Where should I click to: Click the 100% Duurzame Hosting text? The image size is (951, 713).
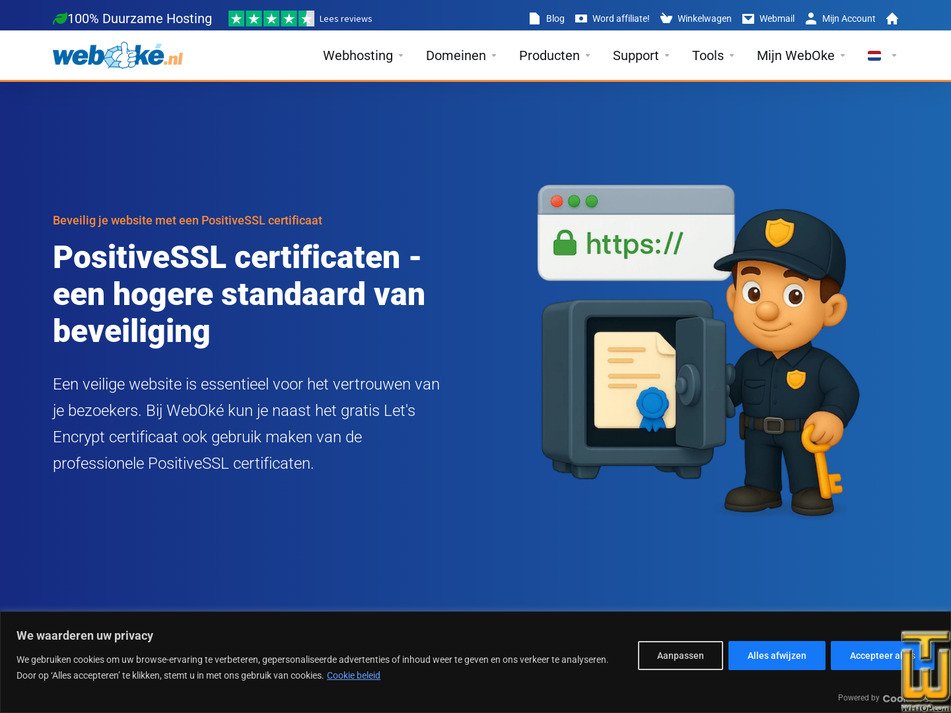click(140, 19)
